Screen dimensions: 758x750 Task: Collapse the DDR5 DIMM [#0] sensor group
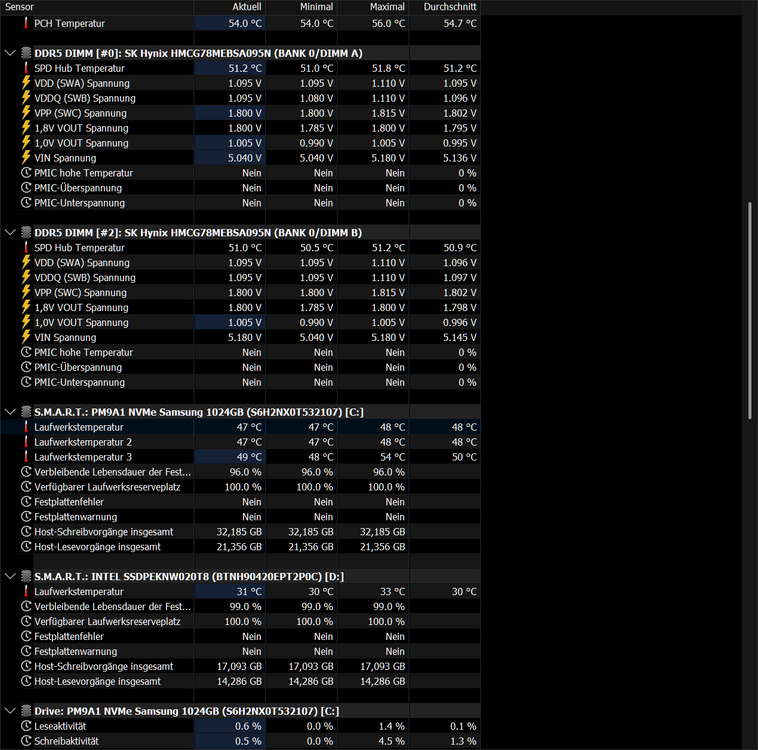(x=10, y=53)
